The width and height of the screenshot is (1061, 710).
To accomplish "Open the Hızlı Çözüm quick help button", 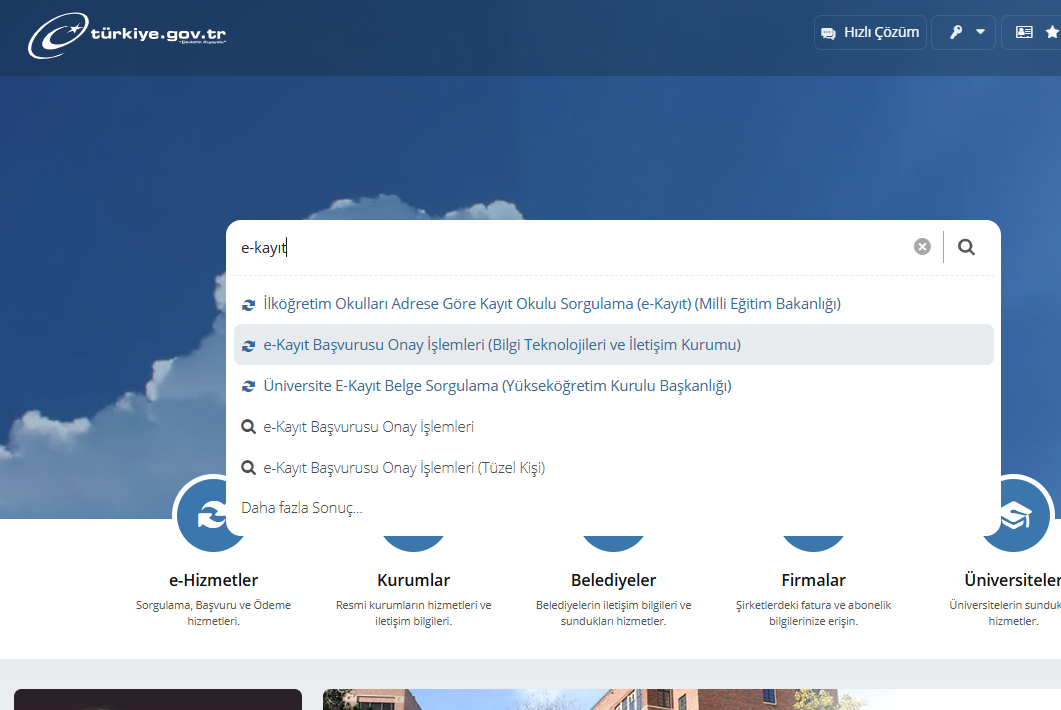I will (x=870, y=32).
